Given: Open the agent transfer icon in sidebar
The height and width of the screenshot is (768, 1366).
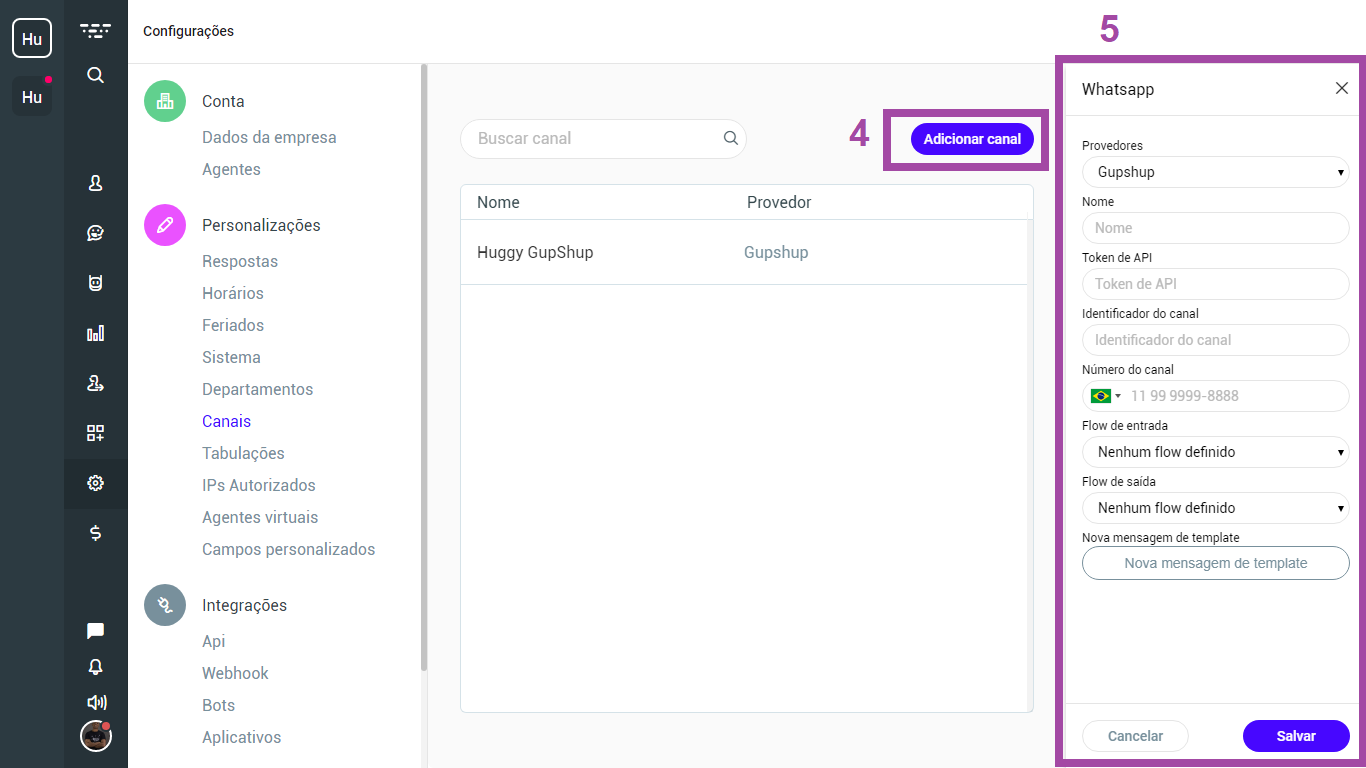Looking at the screenshot, I should 95,383.
